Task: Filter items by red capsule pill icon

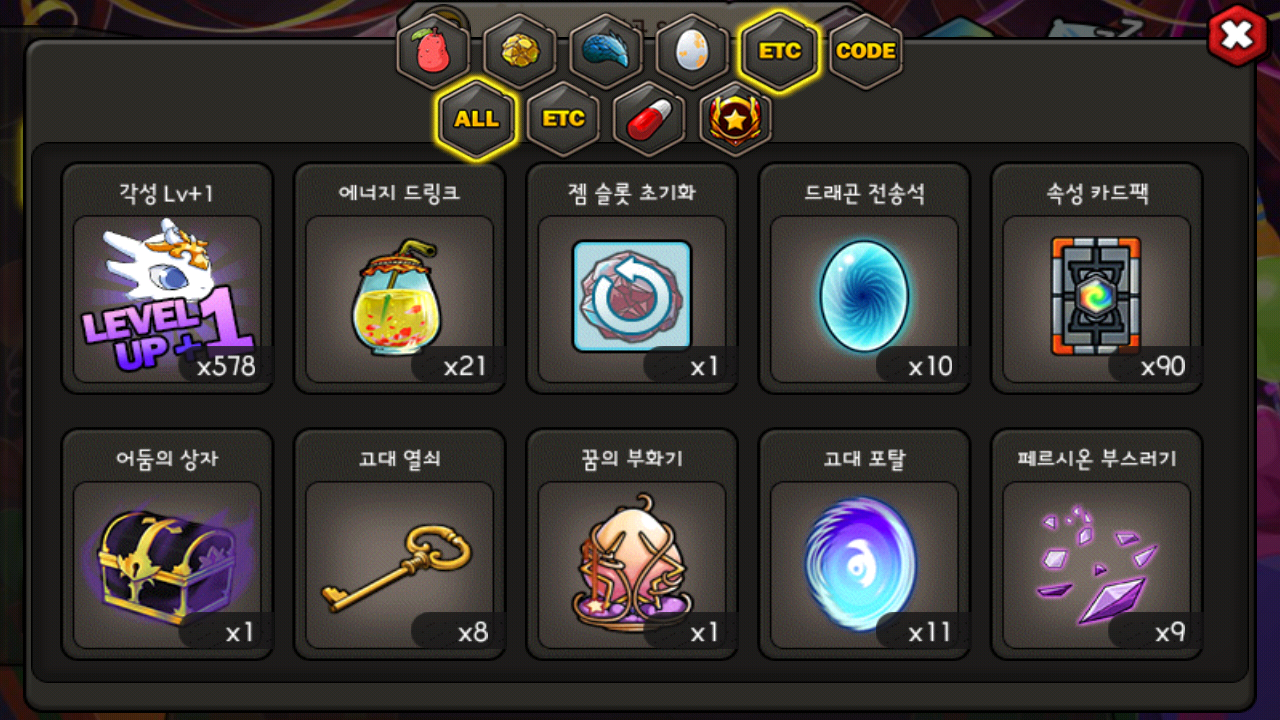Action: (x=649, y=119)
